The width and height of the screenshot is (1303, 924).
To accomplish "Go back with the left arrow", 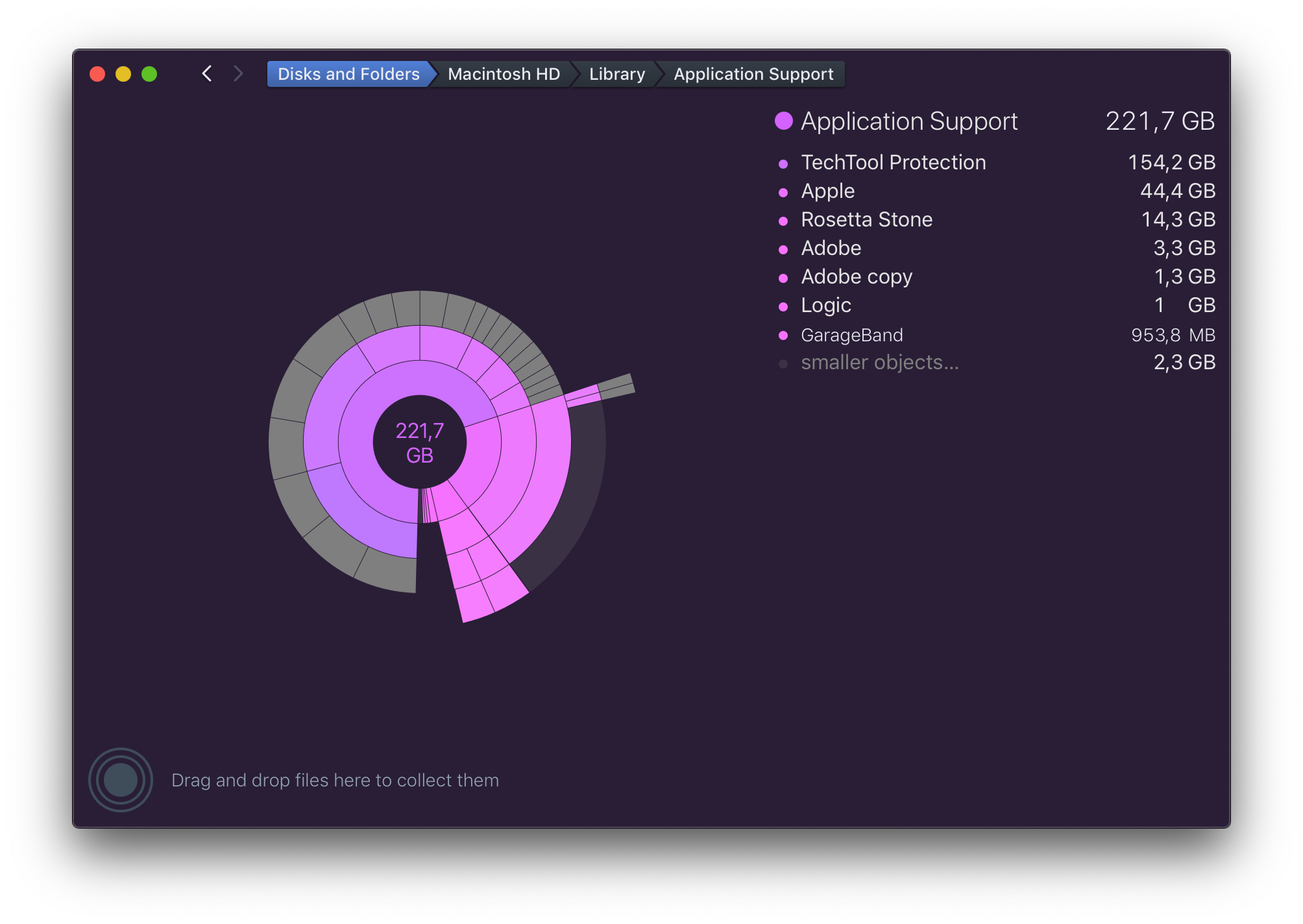I will [207, 74].
